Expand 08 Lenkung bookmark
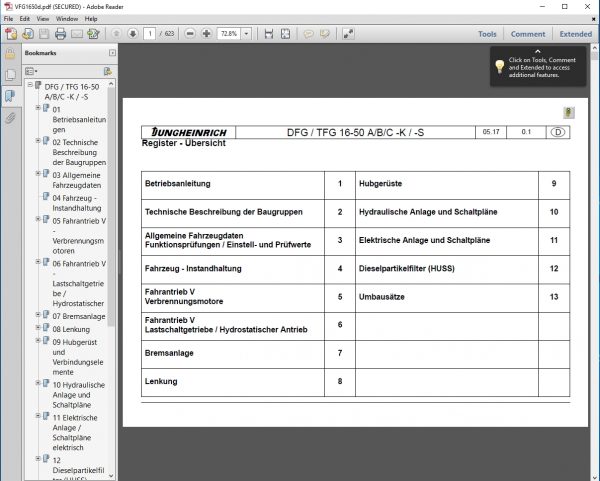Image resolution: width=600 pixels, height=481 pixels. [x=38, y=328]
